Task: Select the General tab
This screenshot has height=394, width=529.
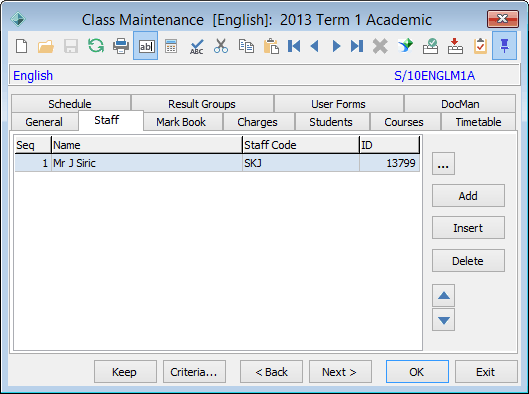Action: pyautogui.click(x=44, y=122)
